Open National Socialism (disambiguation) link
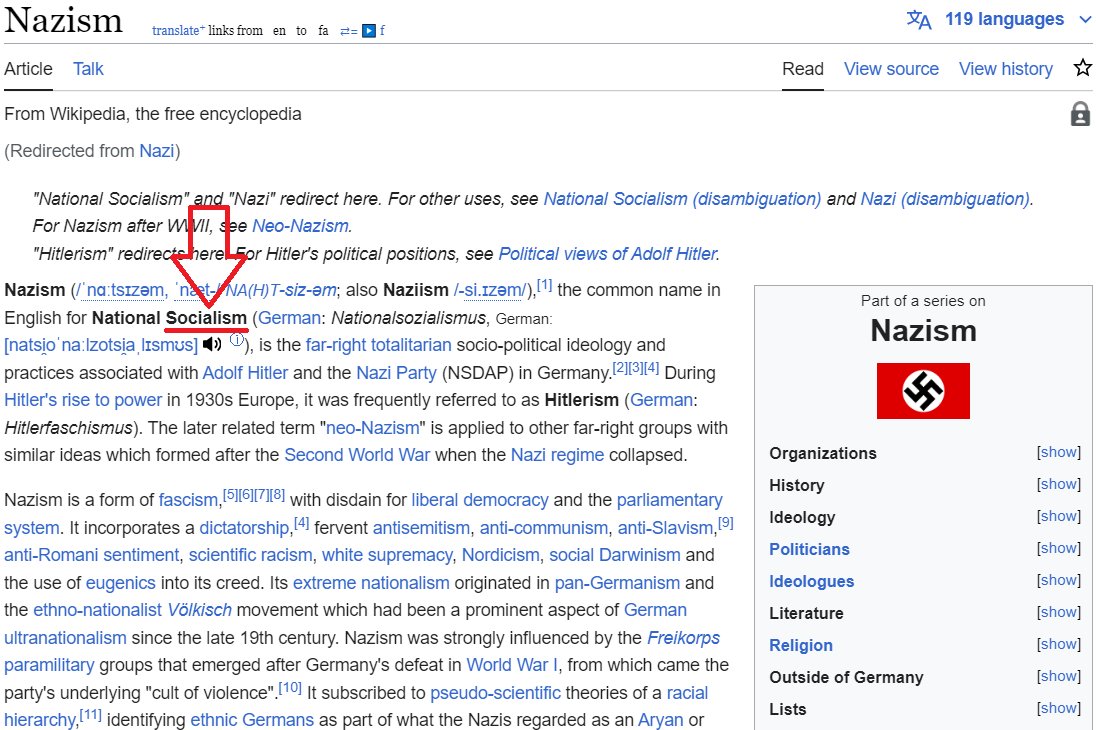This screenshot has width=1096, height=730. [x=682, y=199]
